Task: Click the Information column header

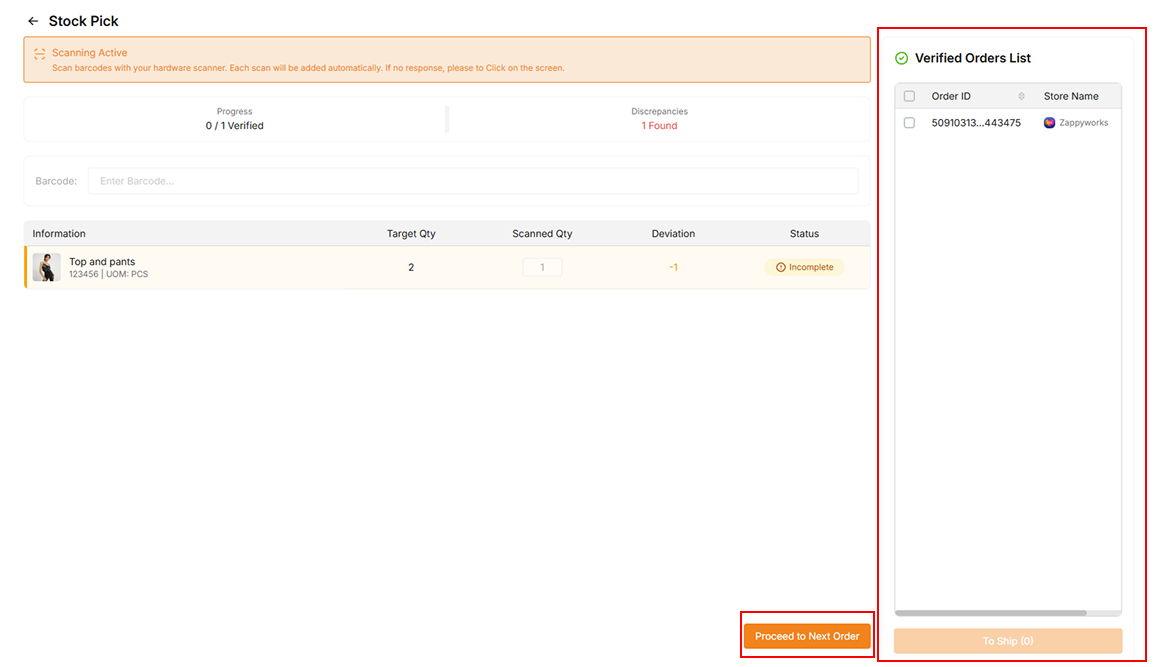Action: pos(59,233)
